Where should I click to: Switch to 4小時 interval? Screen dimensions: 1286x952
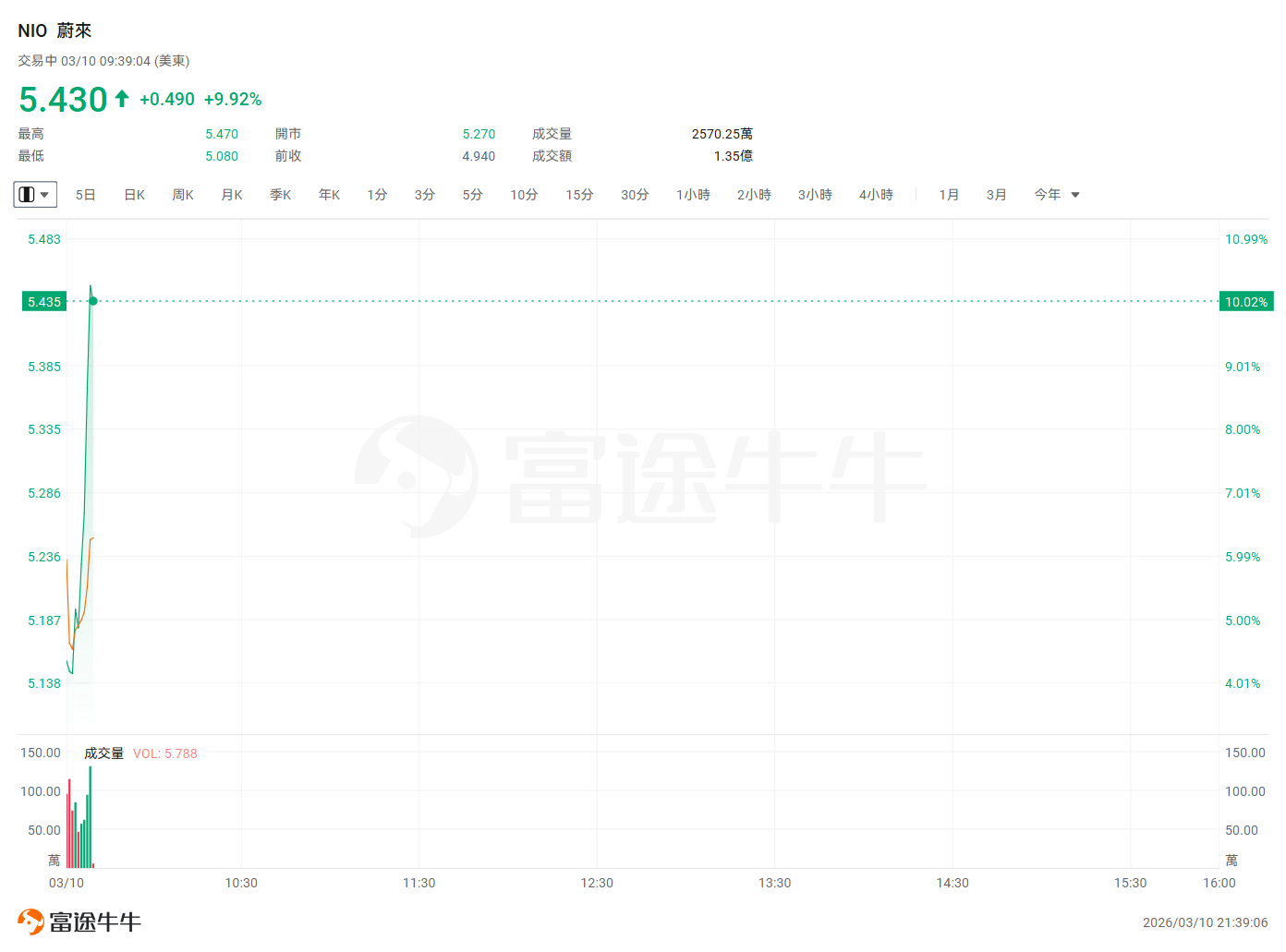[x=876, y=195]
